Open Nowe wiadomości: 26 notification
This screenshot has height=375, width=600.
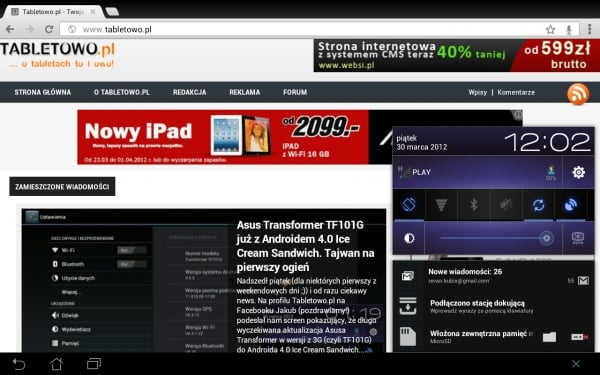[x=493, y=276]
